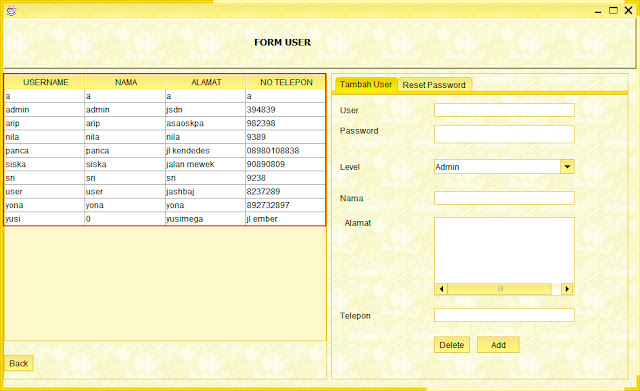Viewport: 640px width, 391px height.
Task: Click the Java application icon in title bar
Action: (11, 11)
